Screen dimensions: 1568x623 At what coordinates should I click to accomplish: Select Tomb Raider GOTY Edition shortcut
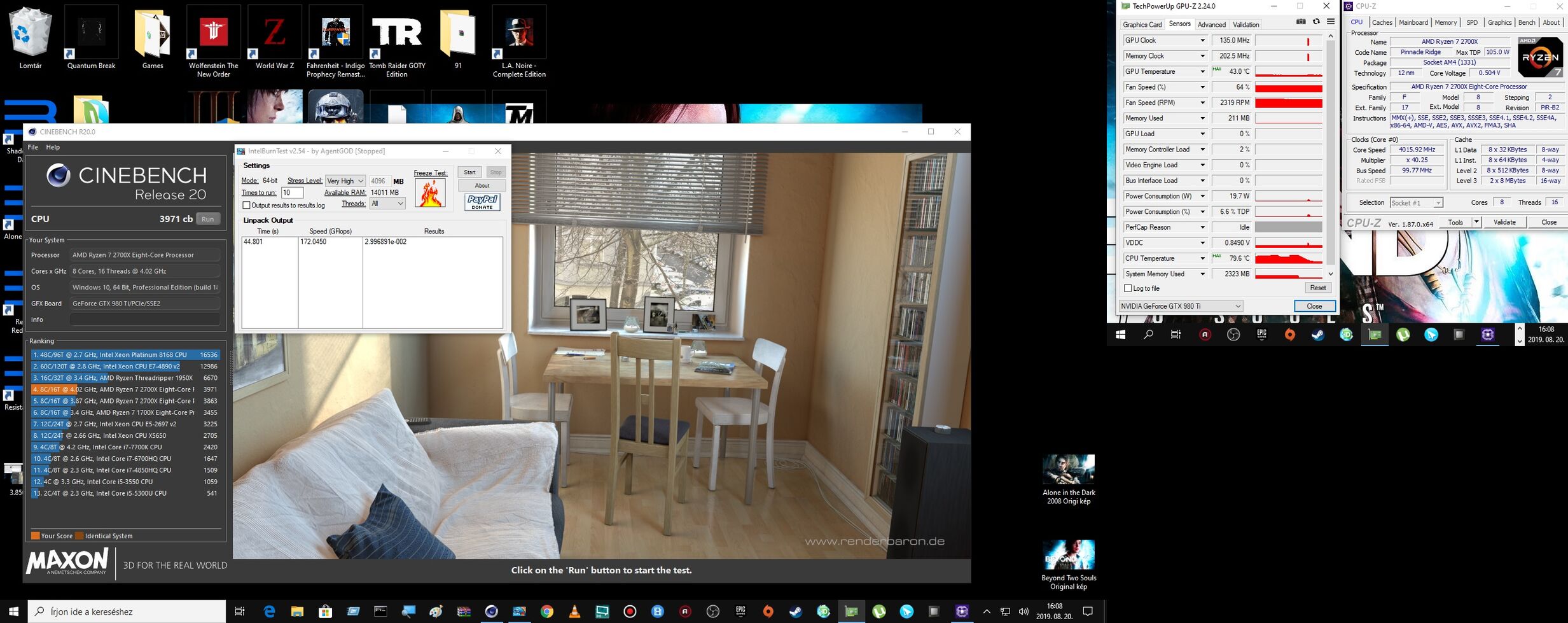point(397,42)
